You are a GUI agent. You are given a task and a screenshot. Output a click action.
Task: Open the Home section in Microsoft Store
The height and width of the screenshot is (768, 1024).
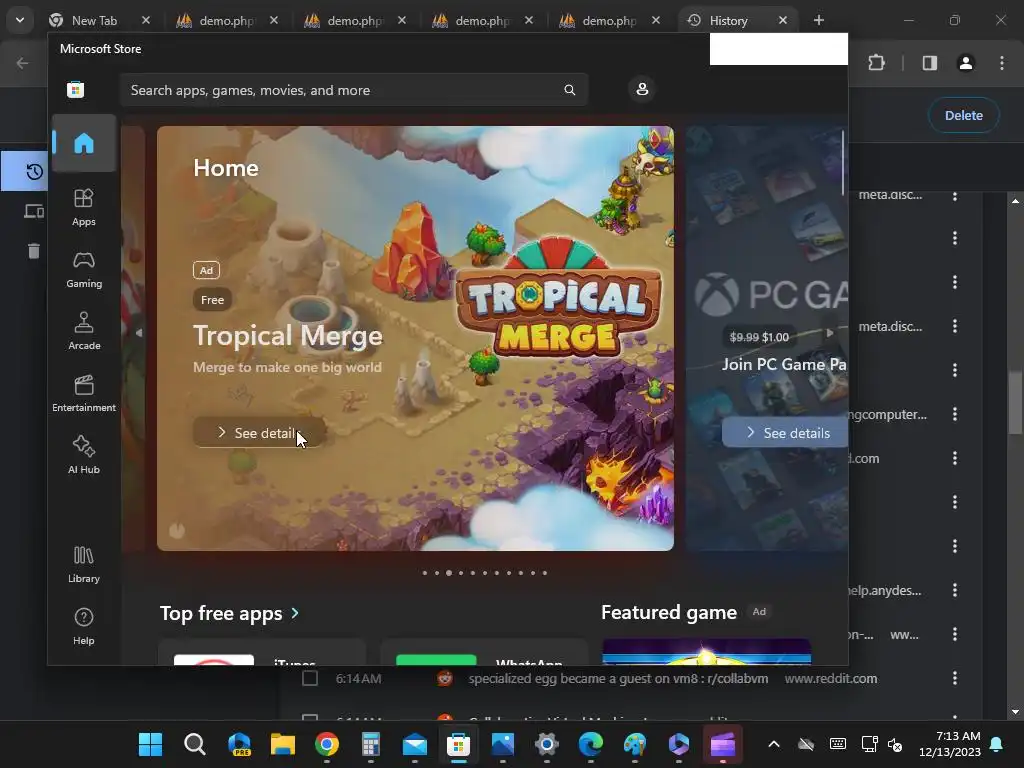coord(84,143)
